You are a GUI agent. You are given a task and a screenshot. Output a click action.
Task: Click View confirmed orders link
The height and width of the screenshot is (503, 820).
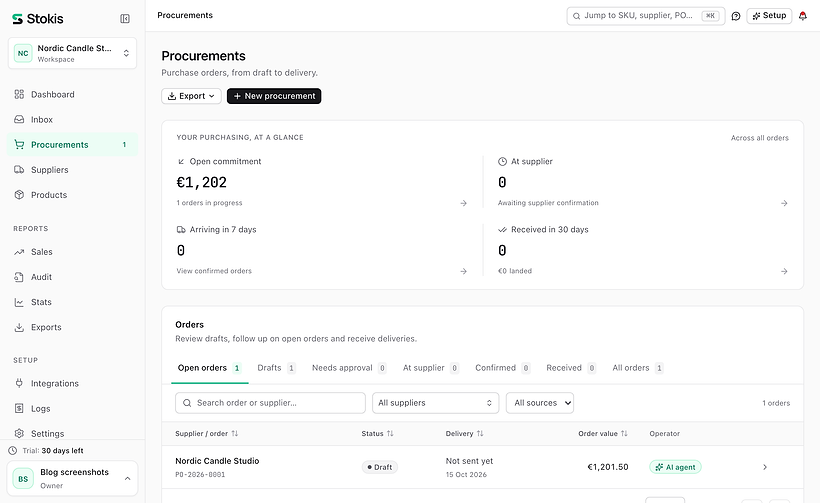[214, 271]
